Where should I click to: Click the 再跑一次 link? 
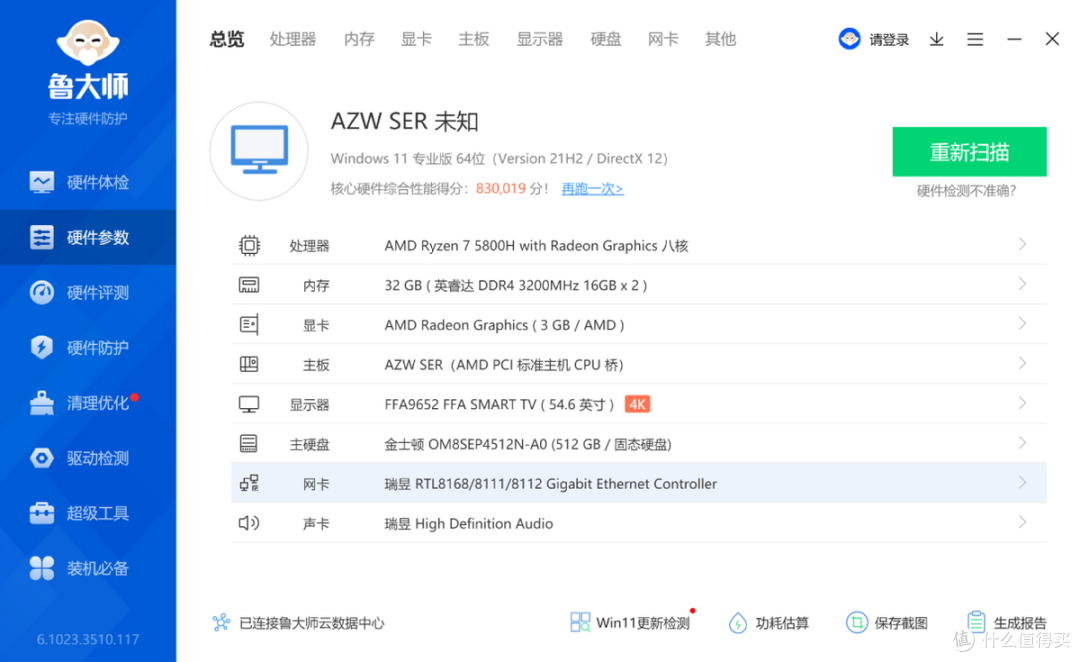coord(592,189)
